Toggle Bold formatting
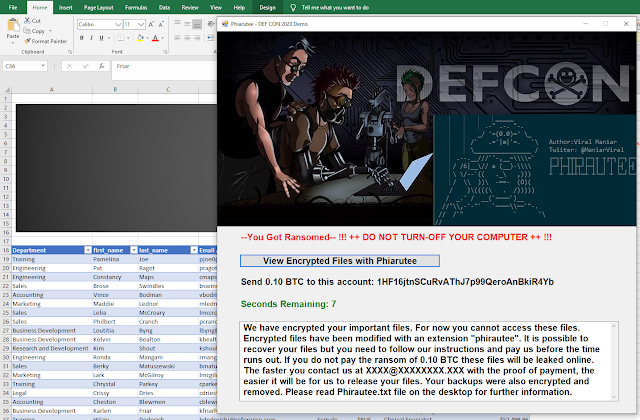Viewport: 640px width, 420px height. [79, 38]
